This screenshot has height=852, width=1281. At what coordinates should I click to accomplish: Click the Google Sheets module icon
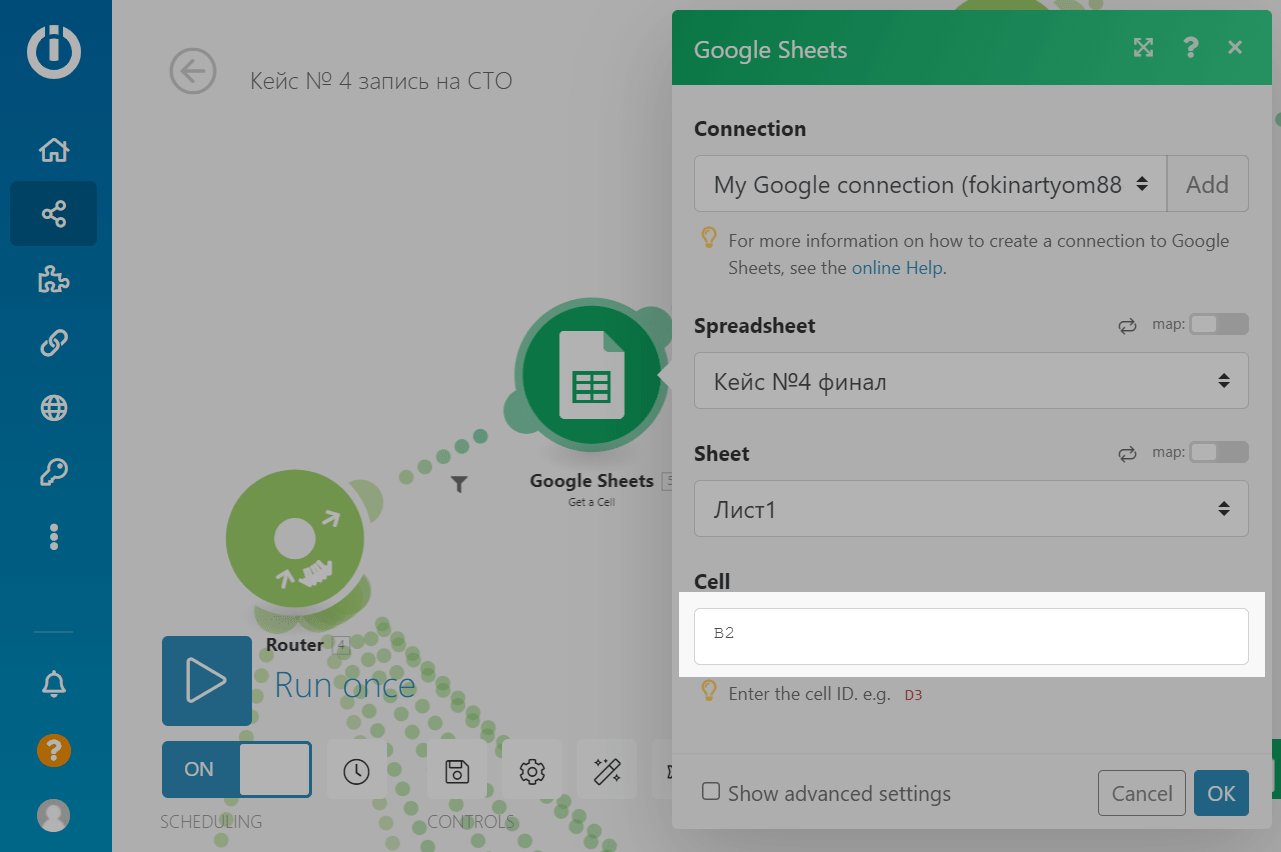click(591, 374)
